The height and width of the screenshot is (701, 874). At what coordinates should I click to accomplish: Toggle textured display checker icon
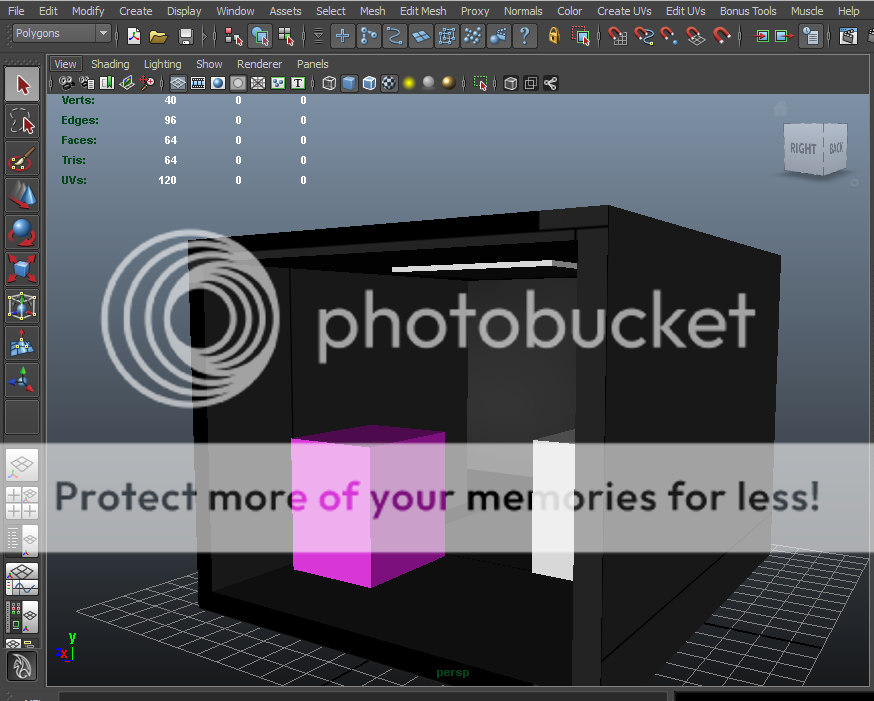tap(389, 84)
